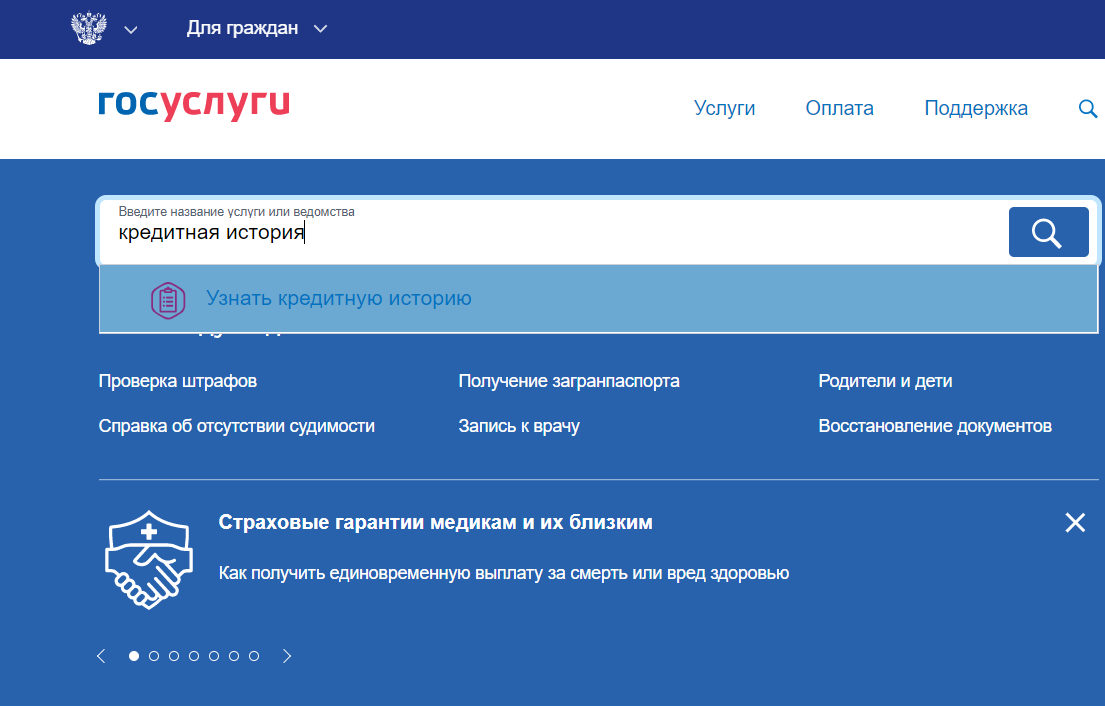
Task: Open "Проверка штрафов" link
Action: [x=178, y=381]
